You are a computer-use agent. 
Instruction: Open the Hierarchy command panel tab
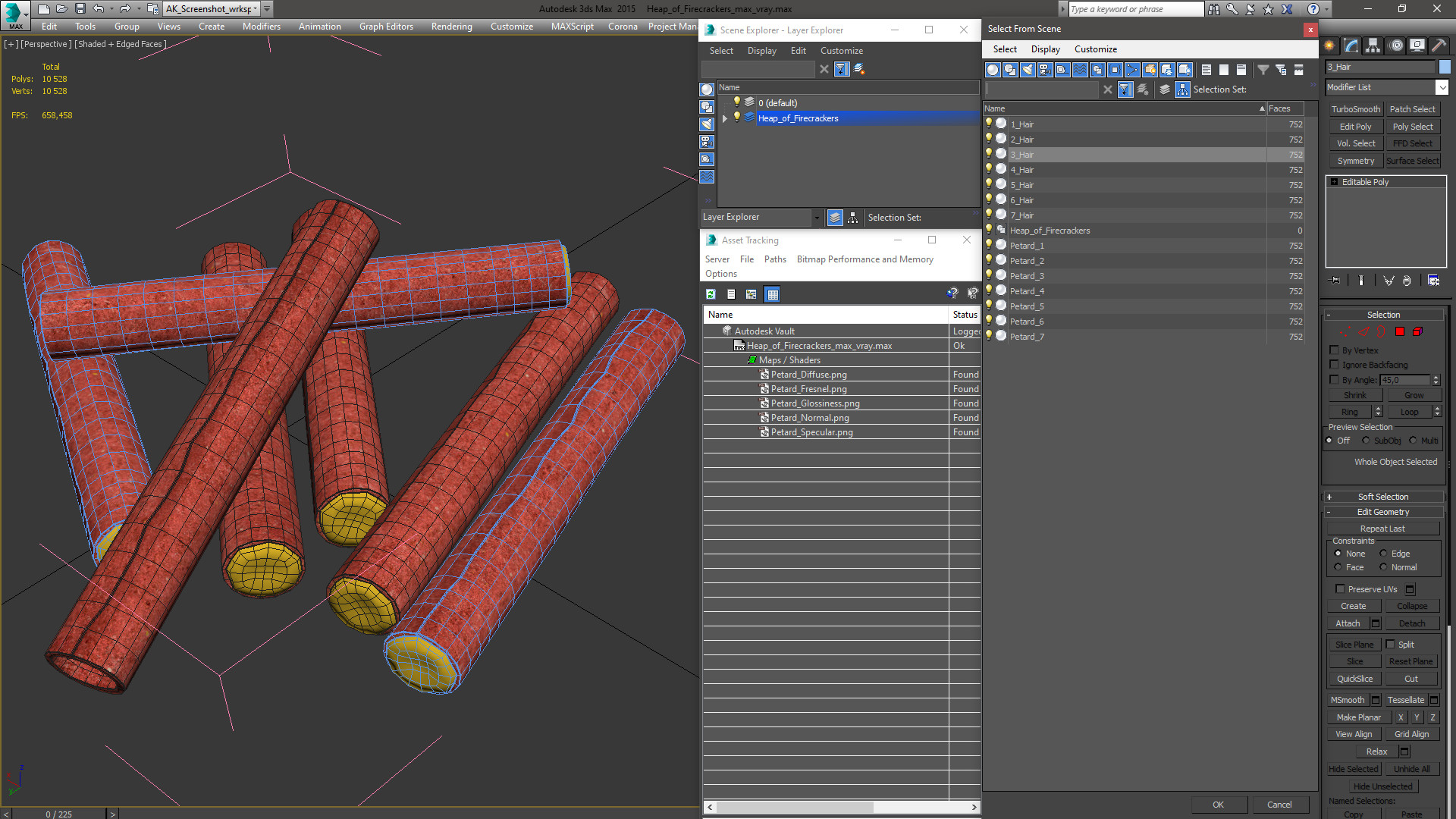(x=1373, y=46)
